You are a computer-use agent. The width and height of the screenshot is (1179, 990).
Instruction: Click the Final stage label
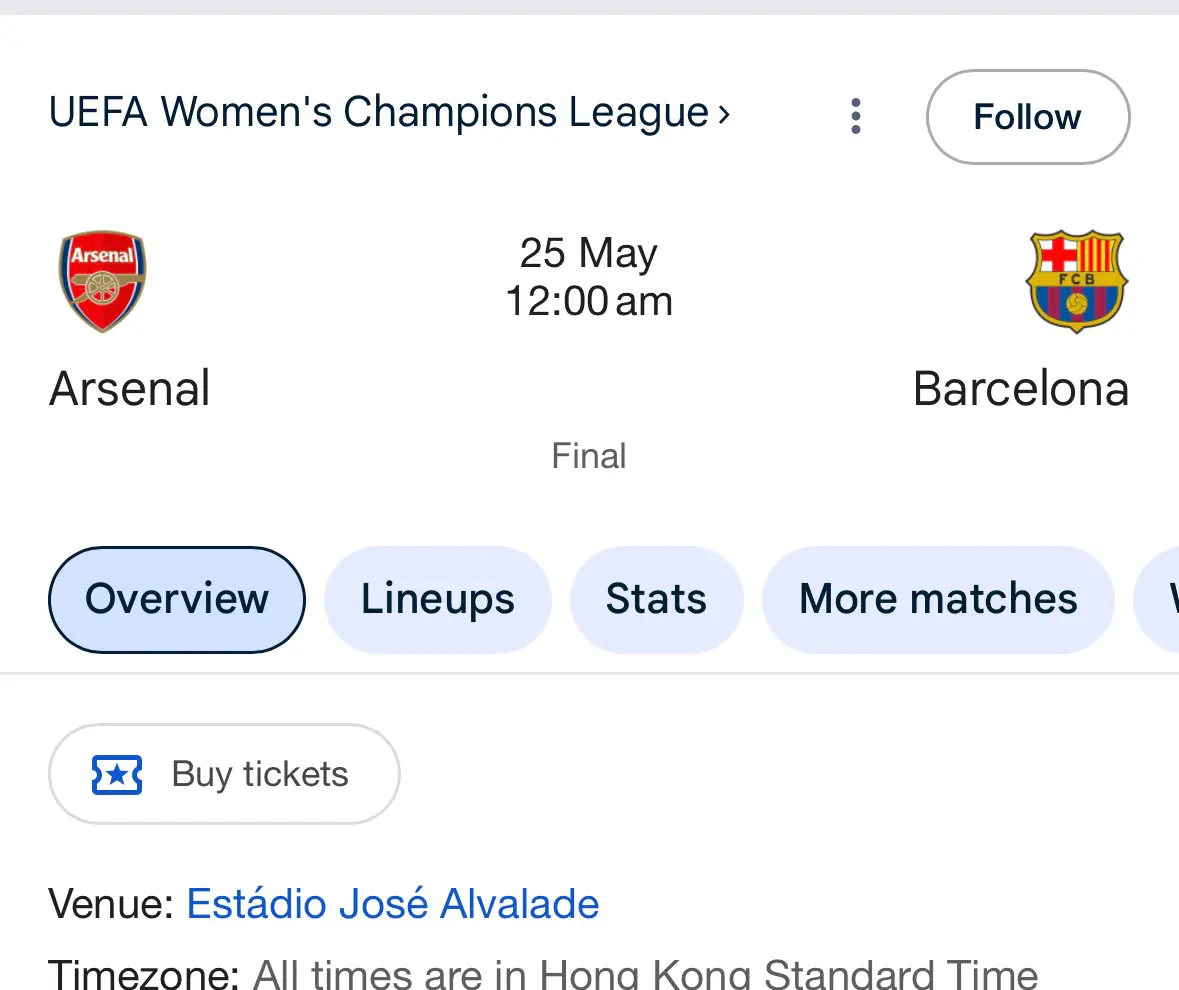(x=589, y=456)
